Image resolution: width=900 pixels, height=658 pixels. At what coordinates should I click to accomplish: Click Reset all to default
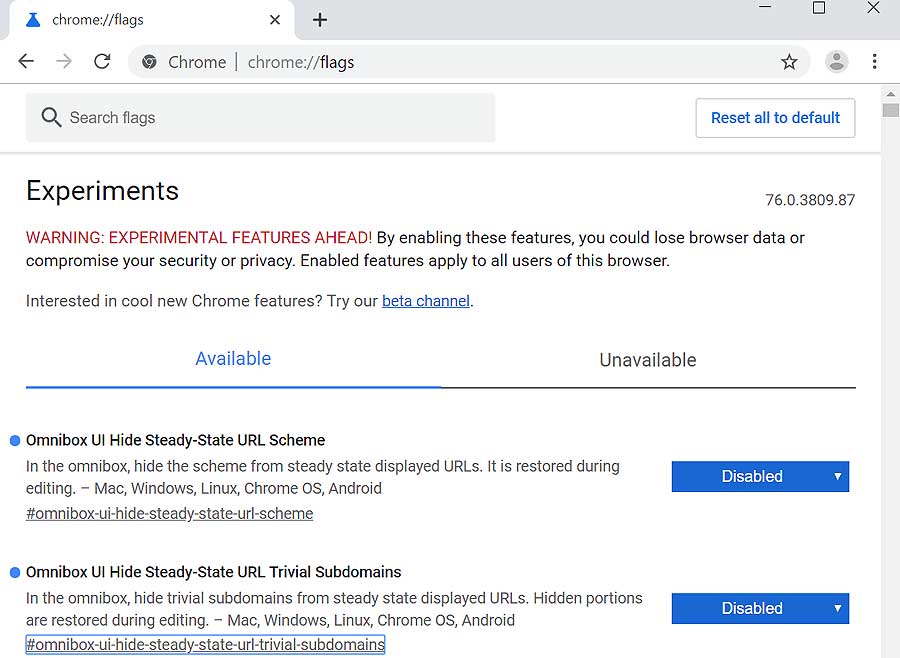pyautogui.click(x=775, y=118)
